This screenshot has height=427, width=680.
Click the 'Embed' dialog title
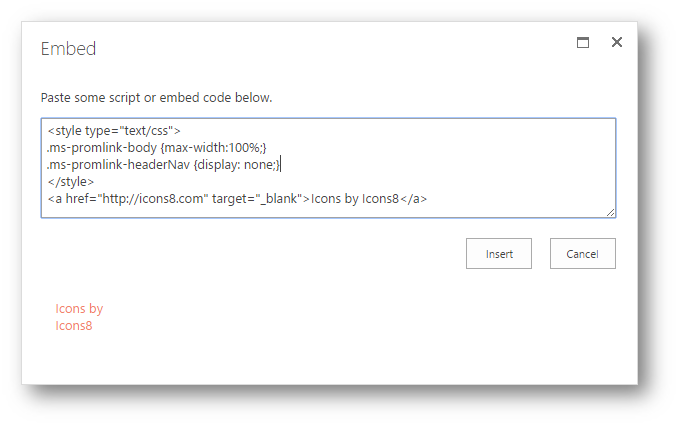[x=68, y=49]
